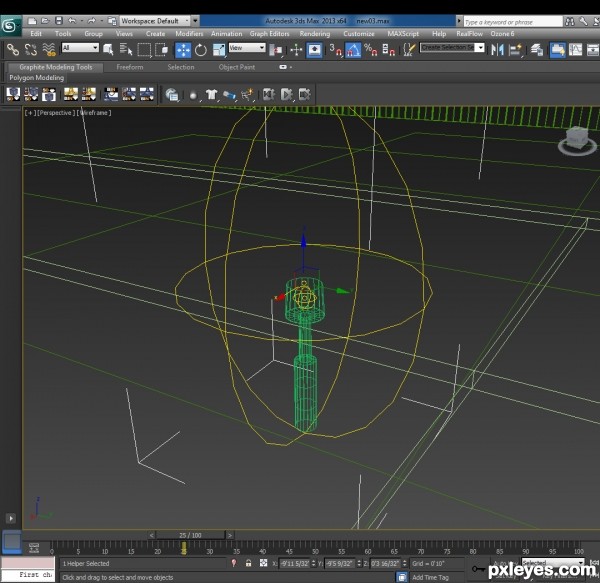Click the time slider next frame arrow
The height and width of the screenshot is (583, 600).
230,535
